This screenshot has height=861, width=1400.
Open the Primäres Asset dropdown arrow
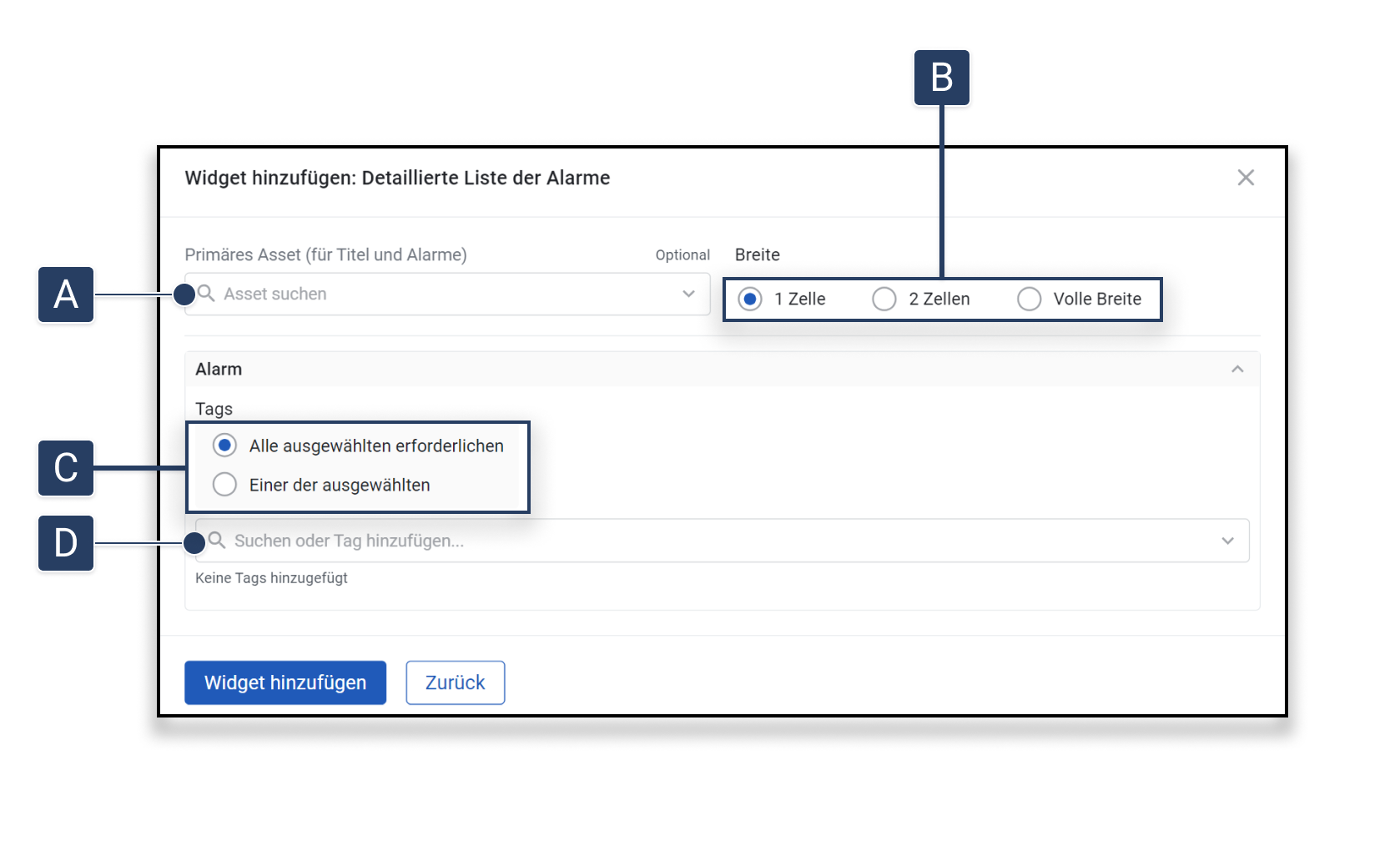[x=688, y=294]
